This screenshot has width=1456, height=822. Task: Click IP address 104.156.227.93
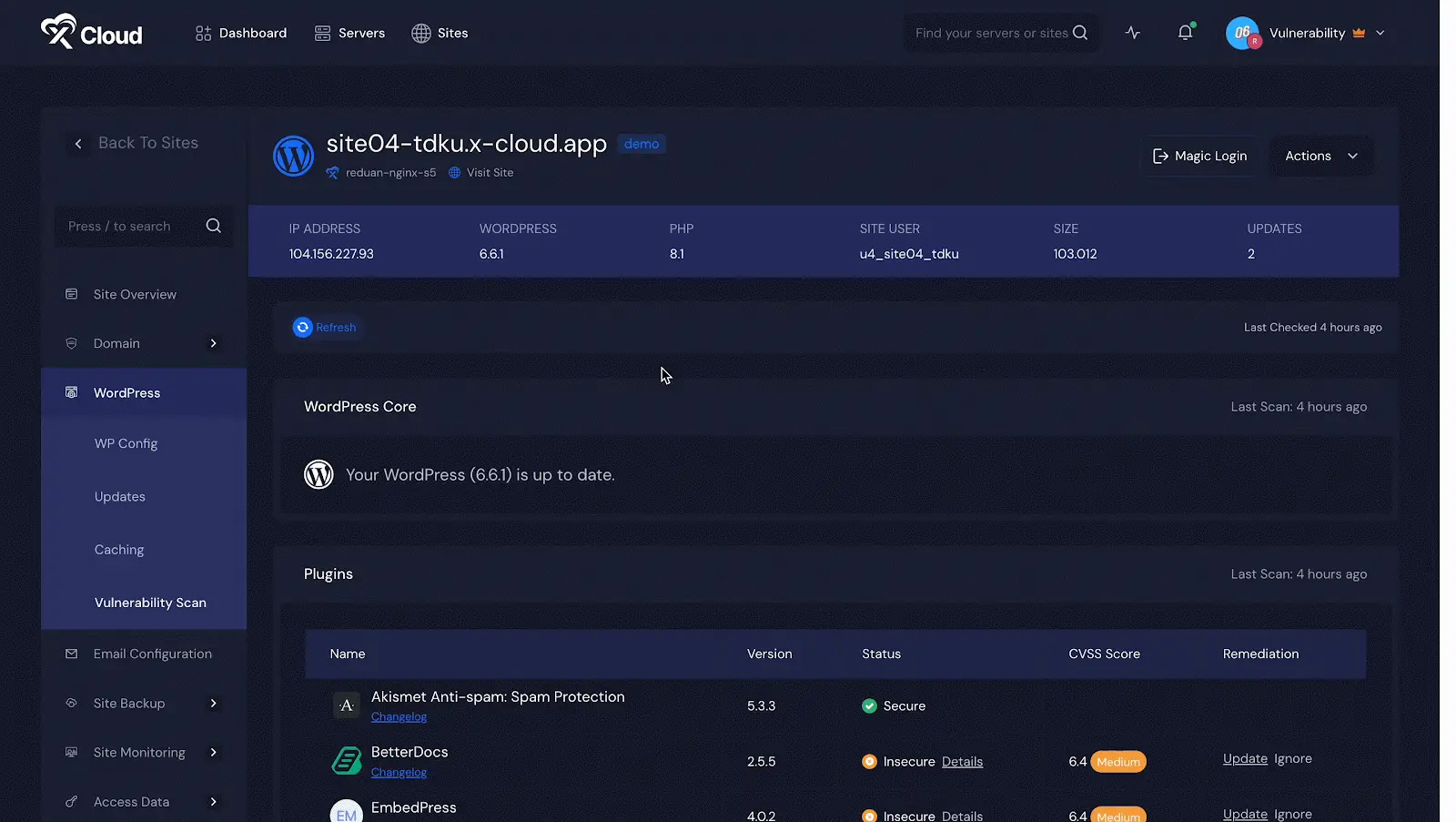point(331,254)
